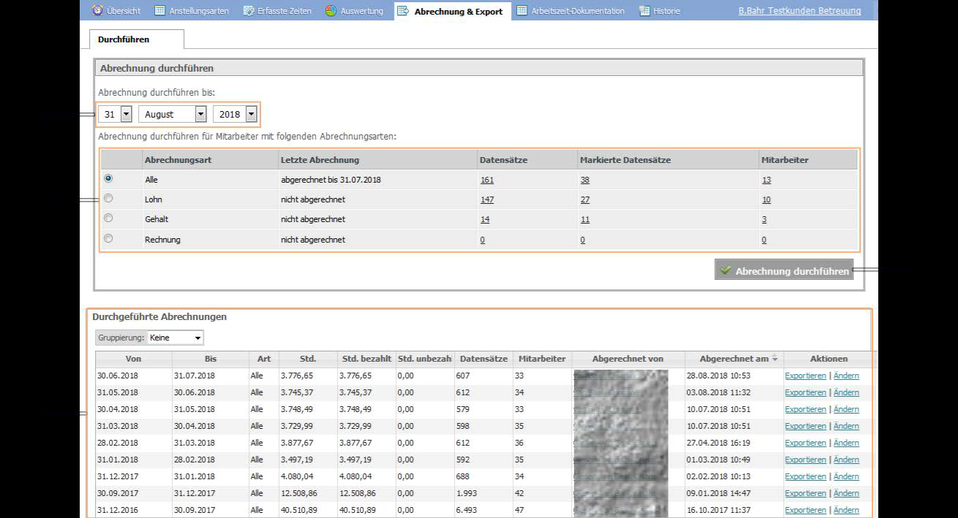Open the 14 Datensätze link for Gehalt
Screen dimensions: 958x518
(x=484, y=219)
